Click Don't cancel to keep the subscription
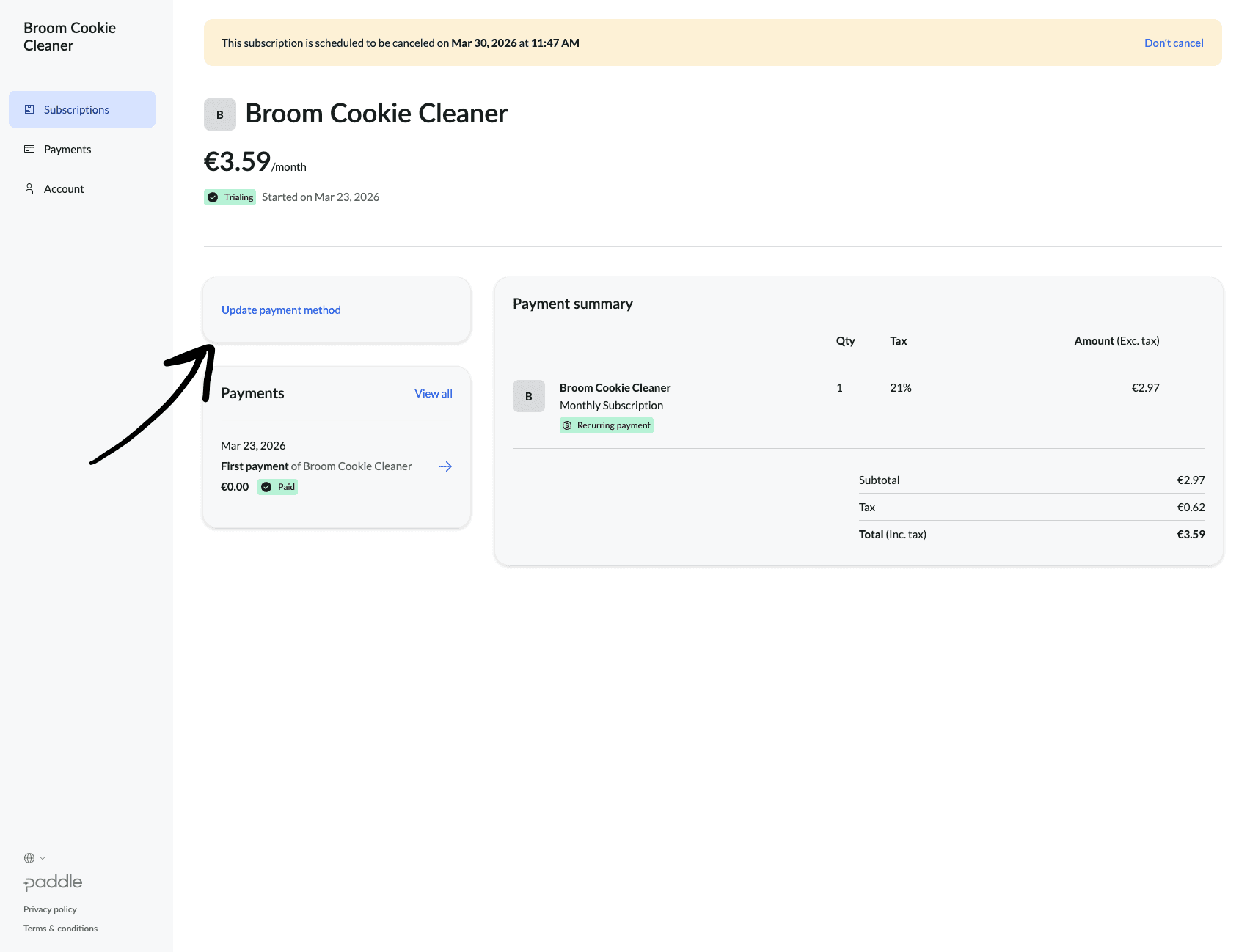The image size is (1239, 952). 1173,43
